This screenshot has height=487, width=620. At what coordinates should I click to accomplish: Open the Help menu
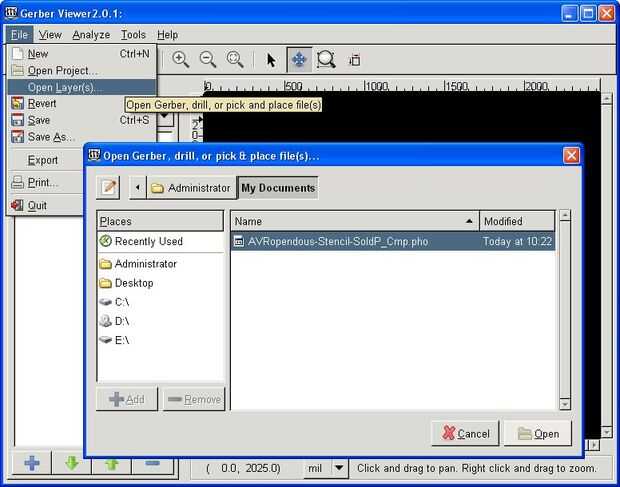click(167, 35)
